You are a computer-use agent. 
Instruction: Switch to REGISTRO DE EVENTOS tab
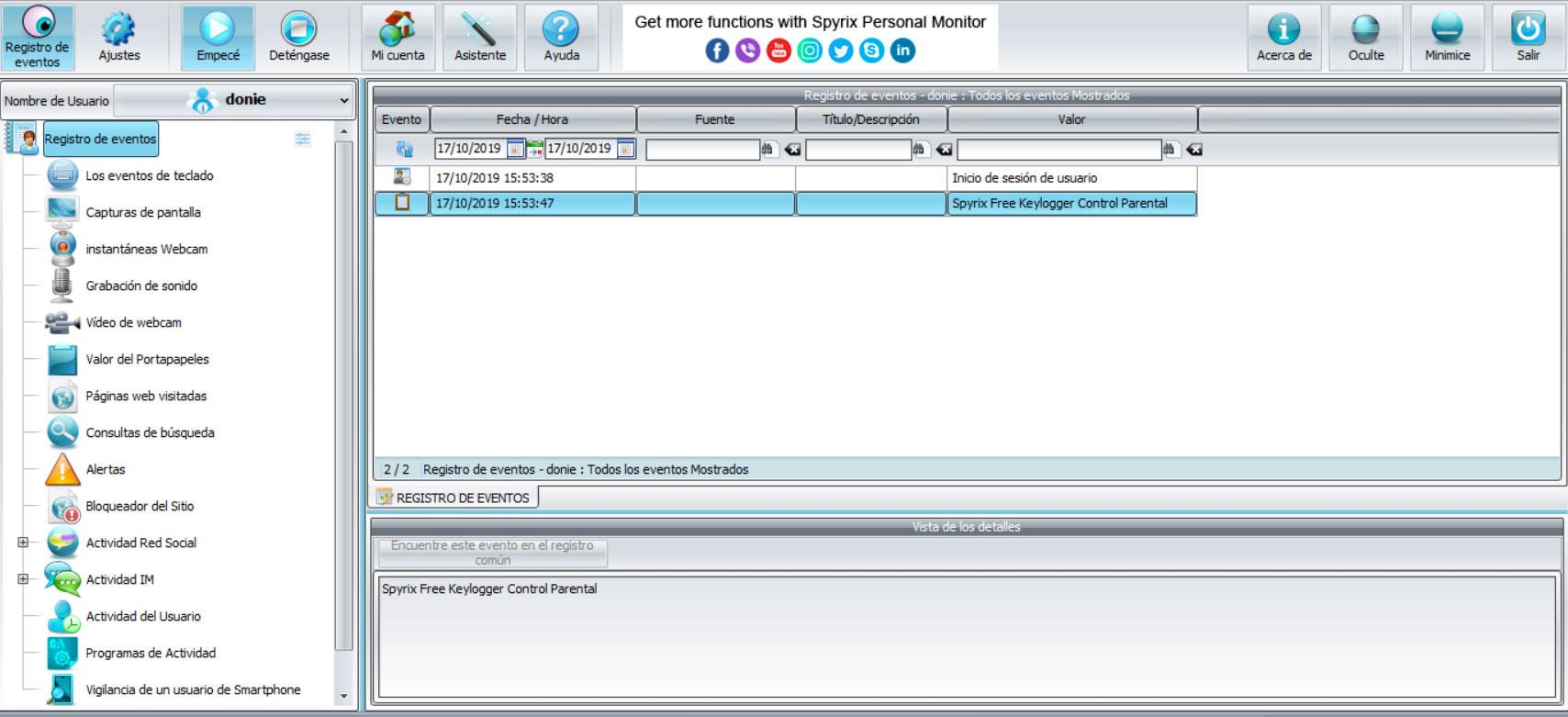click(x=454, y=498)
